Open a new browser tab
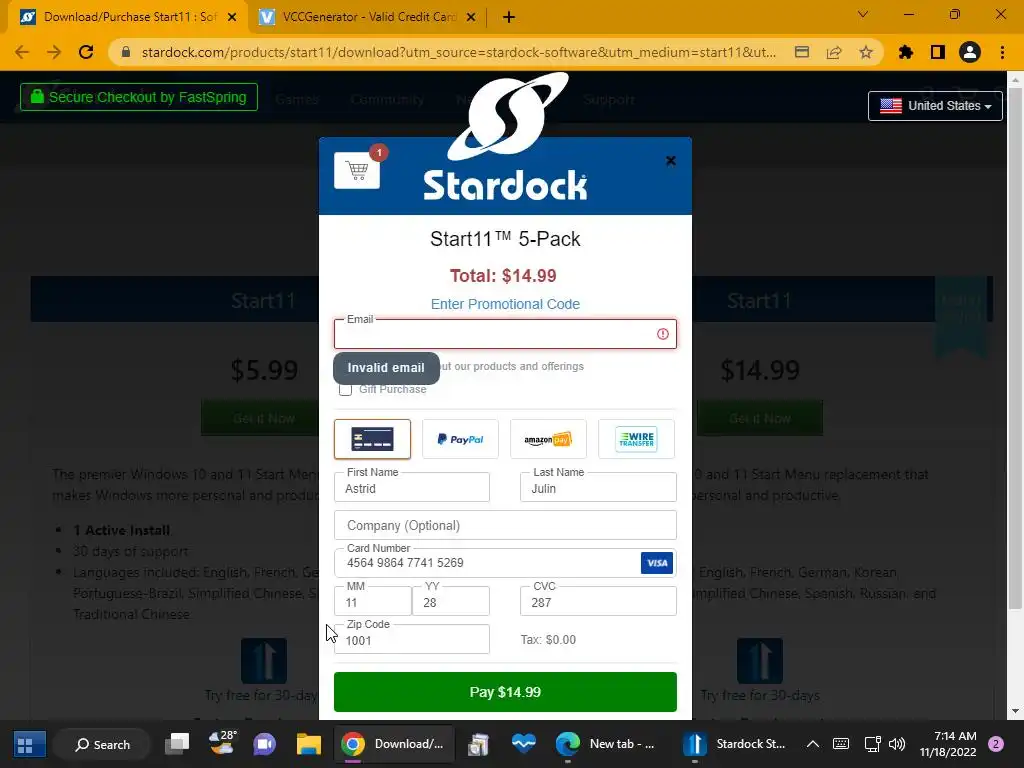1024x768 pixels. pyautogui.click(x=509, y=18)
